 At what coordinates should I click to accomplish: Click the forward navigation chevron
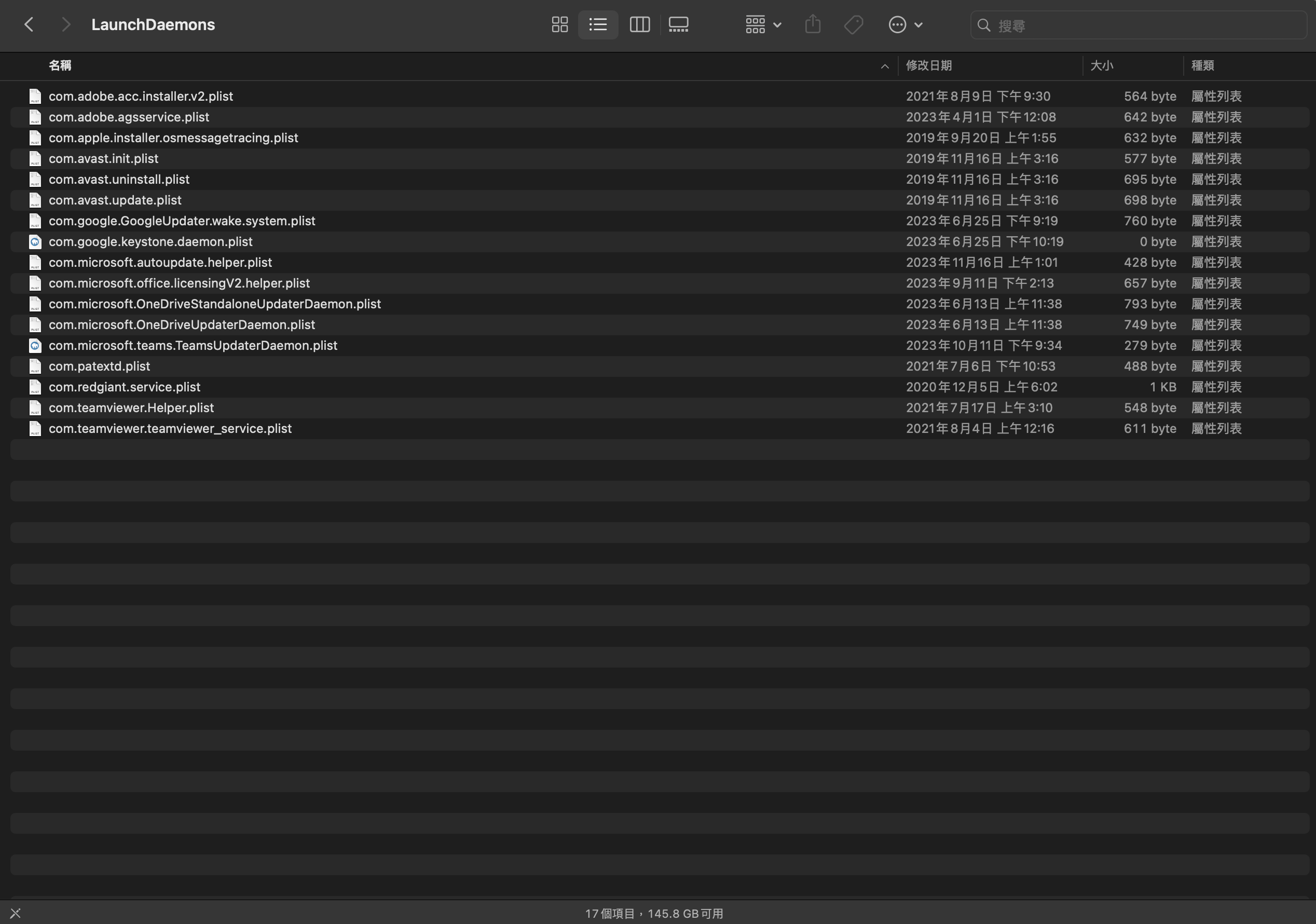coord(66,24)
